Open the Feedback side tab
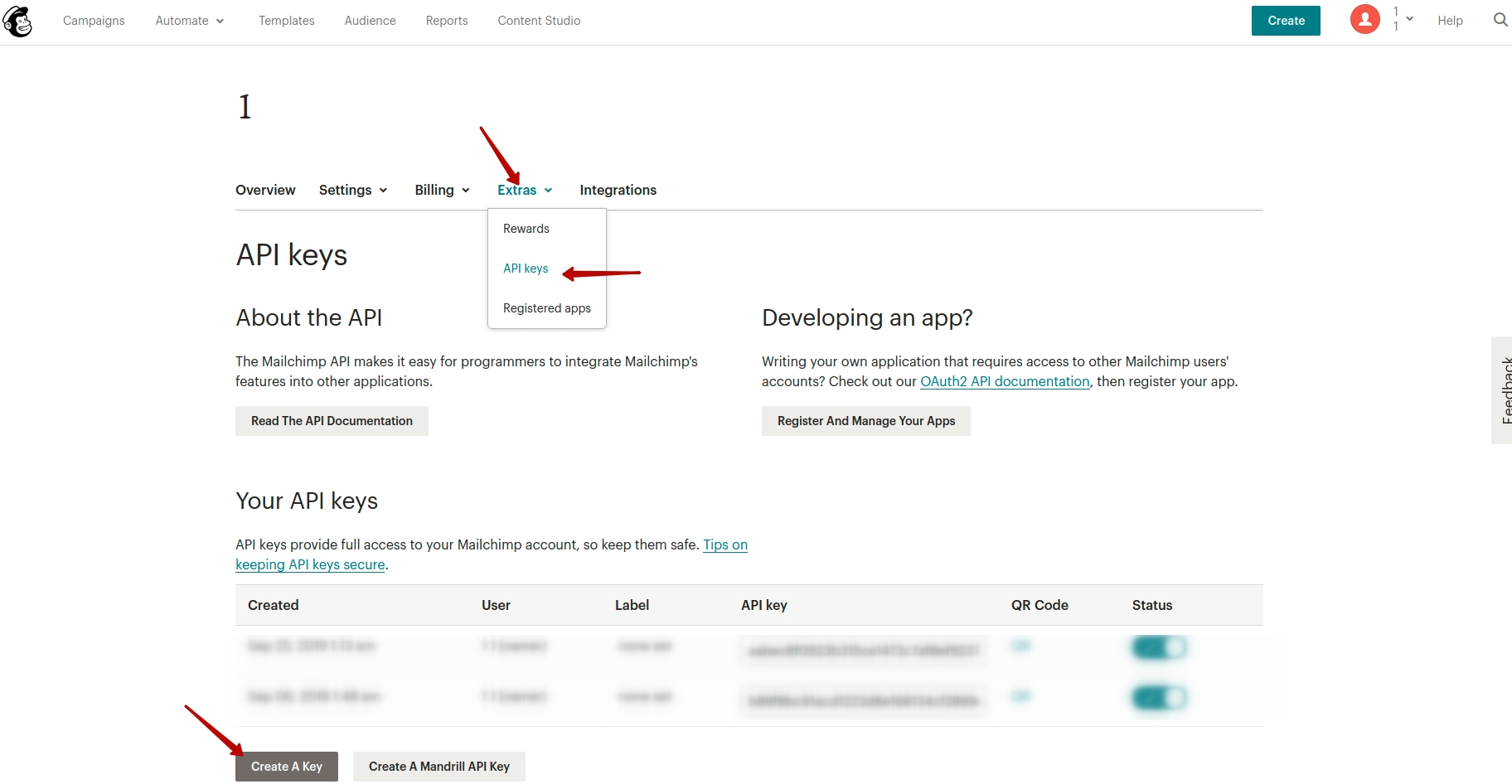Viewport: 1512px width, 784px height. click(x=1503, y=390)
